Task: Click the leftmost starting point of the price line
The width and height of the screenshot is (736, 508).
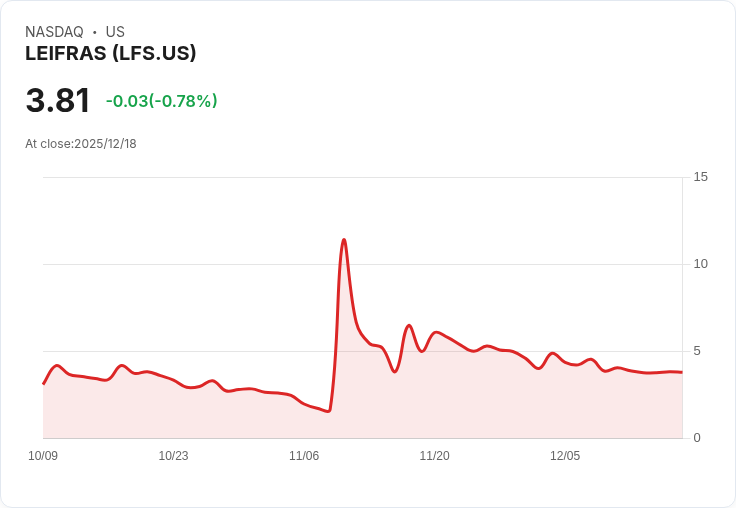Action: [43, 384]
